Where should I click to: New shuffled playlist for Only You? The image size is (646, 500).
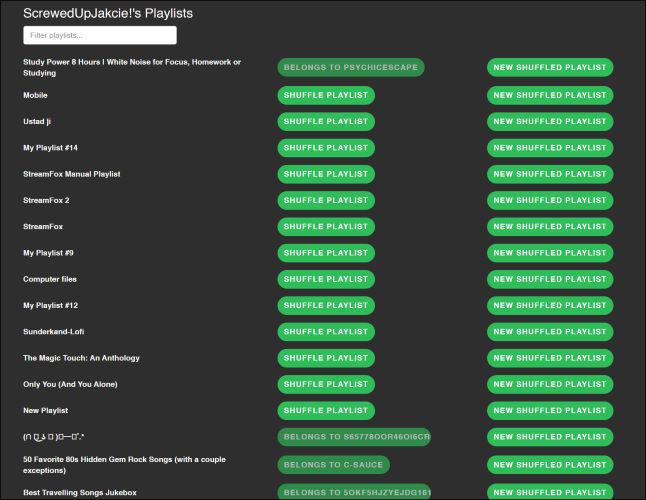pyautogui.click(x=550, y=384)
